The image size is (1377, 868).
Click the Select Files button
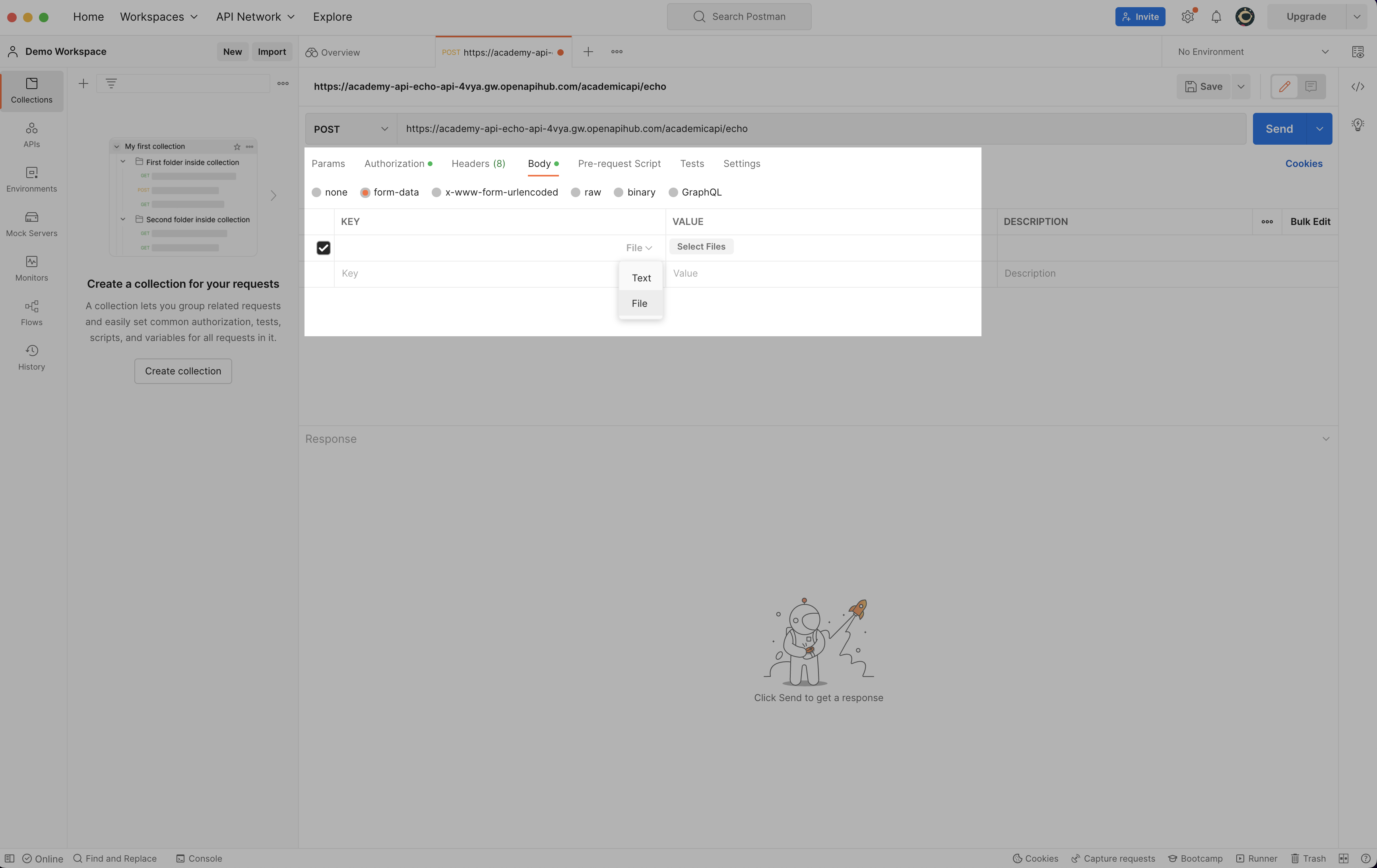click(x=701, y=247)
